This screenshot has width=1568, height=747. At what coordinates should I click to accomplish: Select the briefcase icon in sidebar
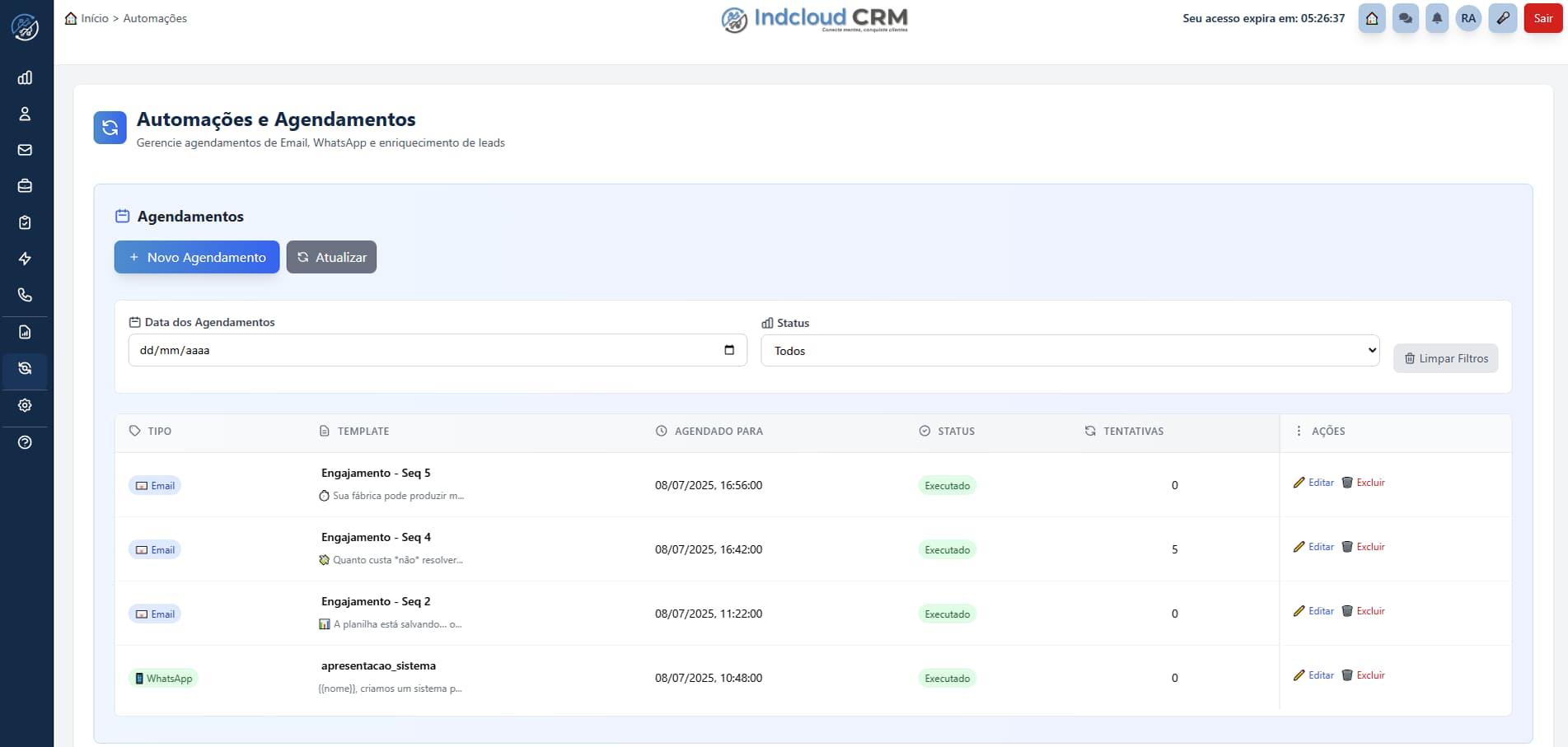click(25, 186)
